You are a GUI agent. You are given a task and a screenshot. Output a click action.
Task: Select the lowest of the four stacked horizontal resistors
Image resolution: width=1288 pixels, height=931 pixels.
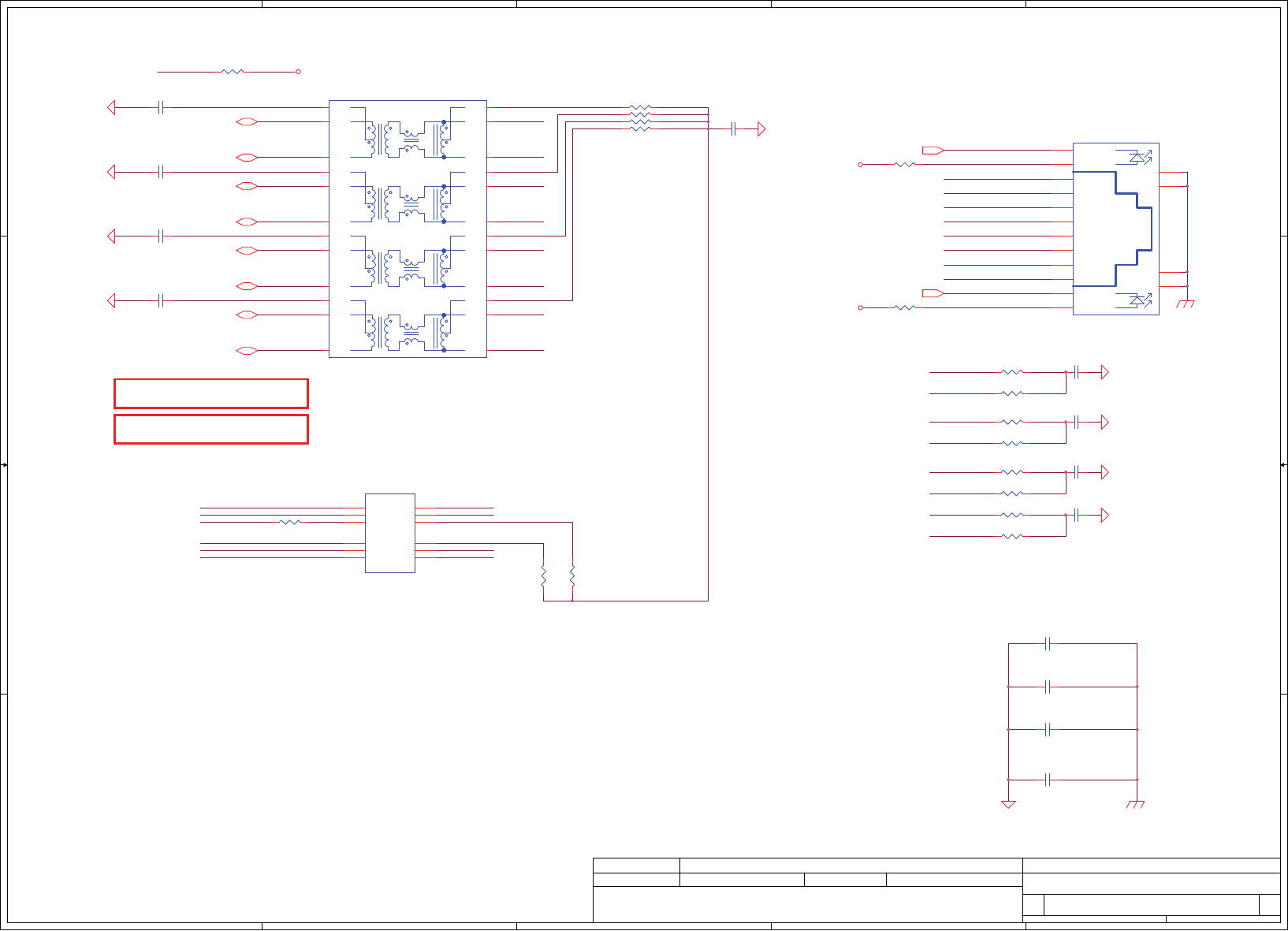click(x=640, y=128)
